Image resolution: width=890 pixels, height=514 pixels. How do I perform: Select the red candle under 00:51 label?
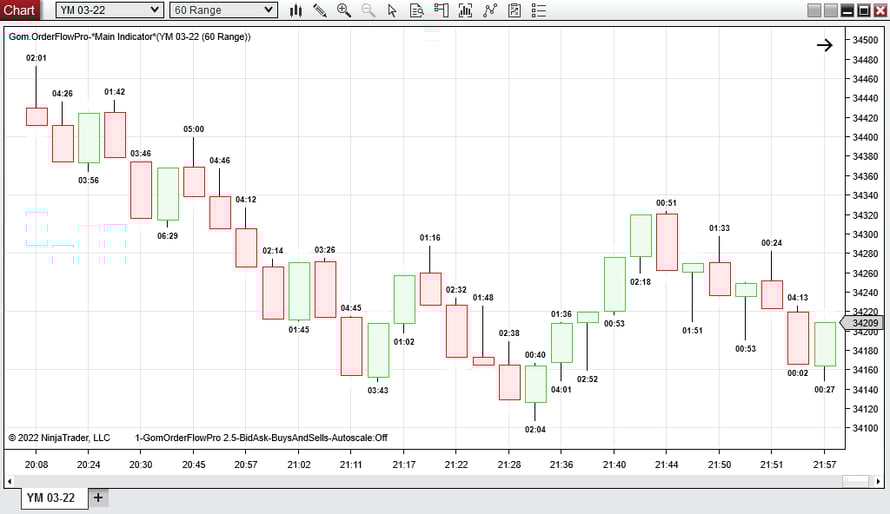click(667, 242)
